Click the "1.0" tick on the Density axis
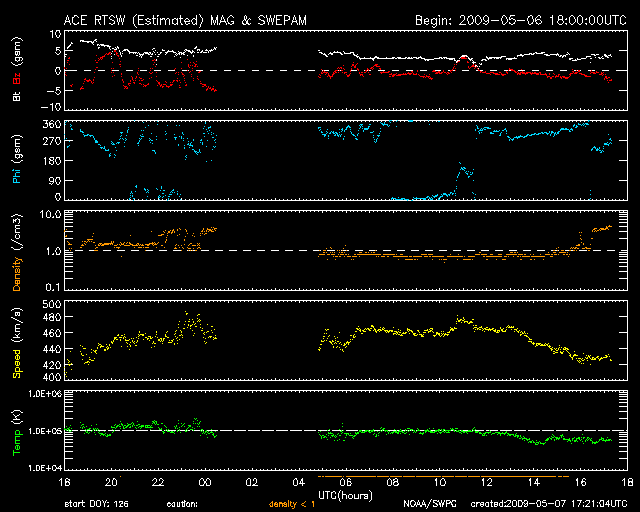Viewport: 640px width, 512px height. coord(53,252)
